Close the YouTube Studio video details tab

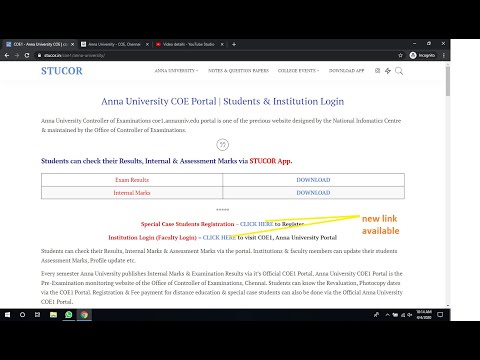click(222, 44)
